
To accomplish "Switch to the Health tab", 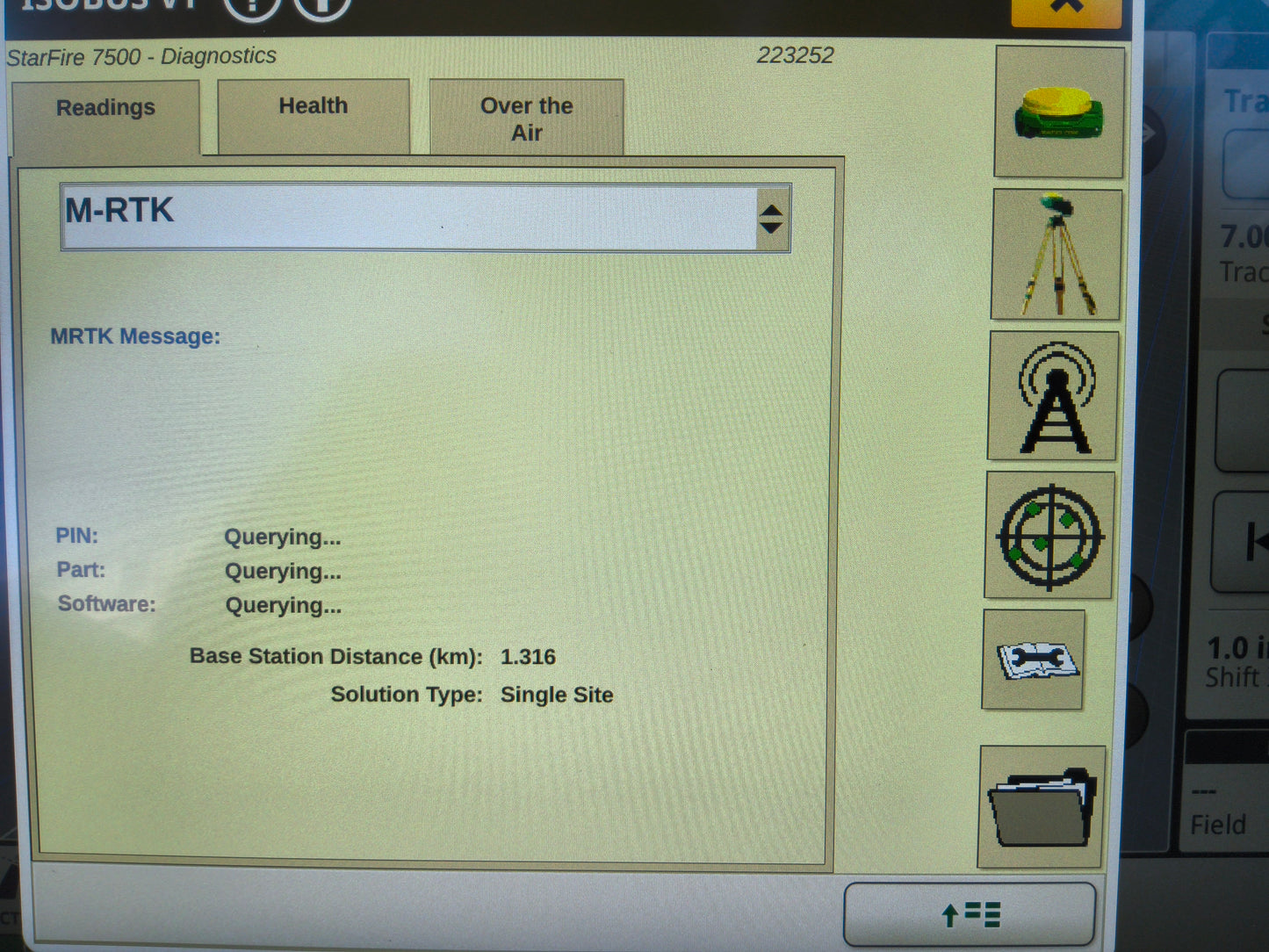I will point(314,116).
